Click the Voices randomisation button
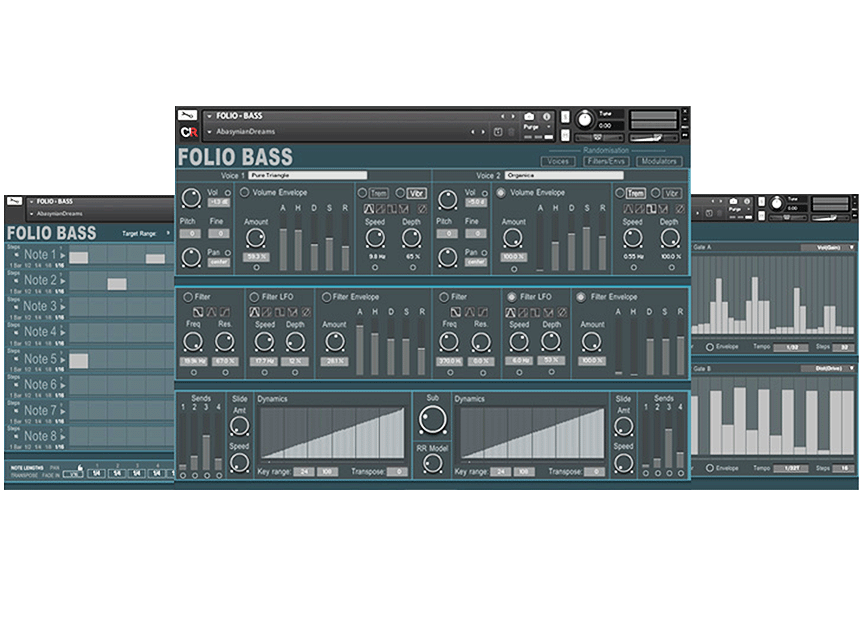 coord(559,161)
